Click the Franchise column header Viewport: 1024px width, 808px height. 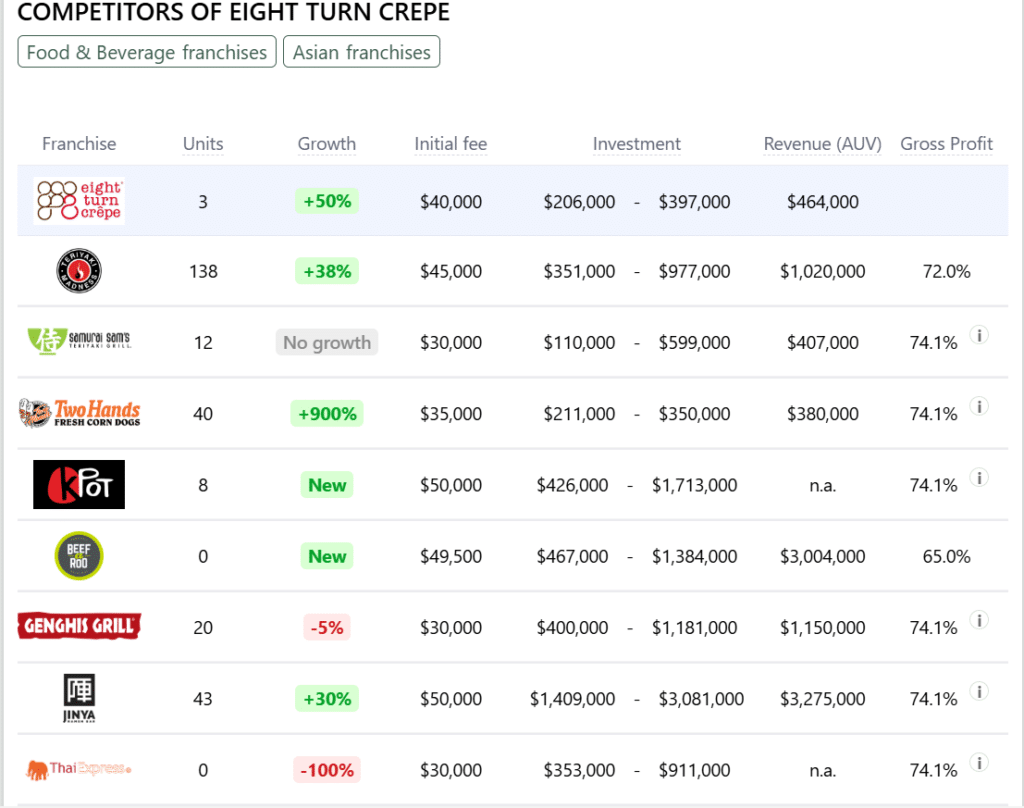(79, 144)
